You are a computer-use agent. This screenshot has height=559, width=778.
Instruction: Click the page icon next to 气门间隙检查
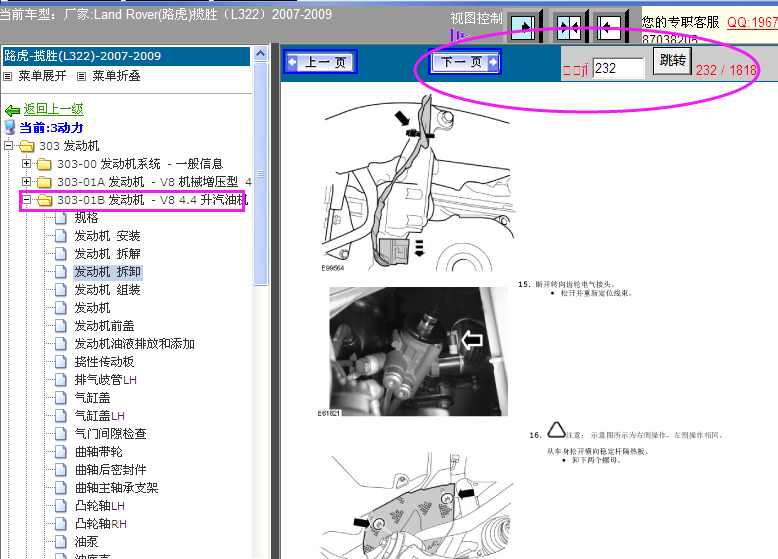(x=61, y=434)
